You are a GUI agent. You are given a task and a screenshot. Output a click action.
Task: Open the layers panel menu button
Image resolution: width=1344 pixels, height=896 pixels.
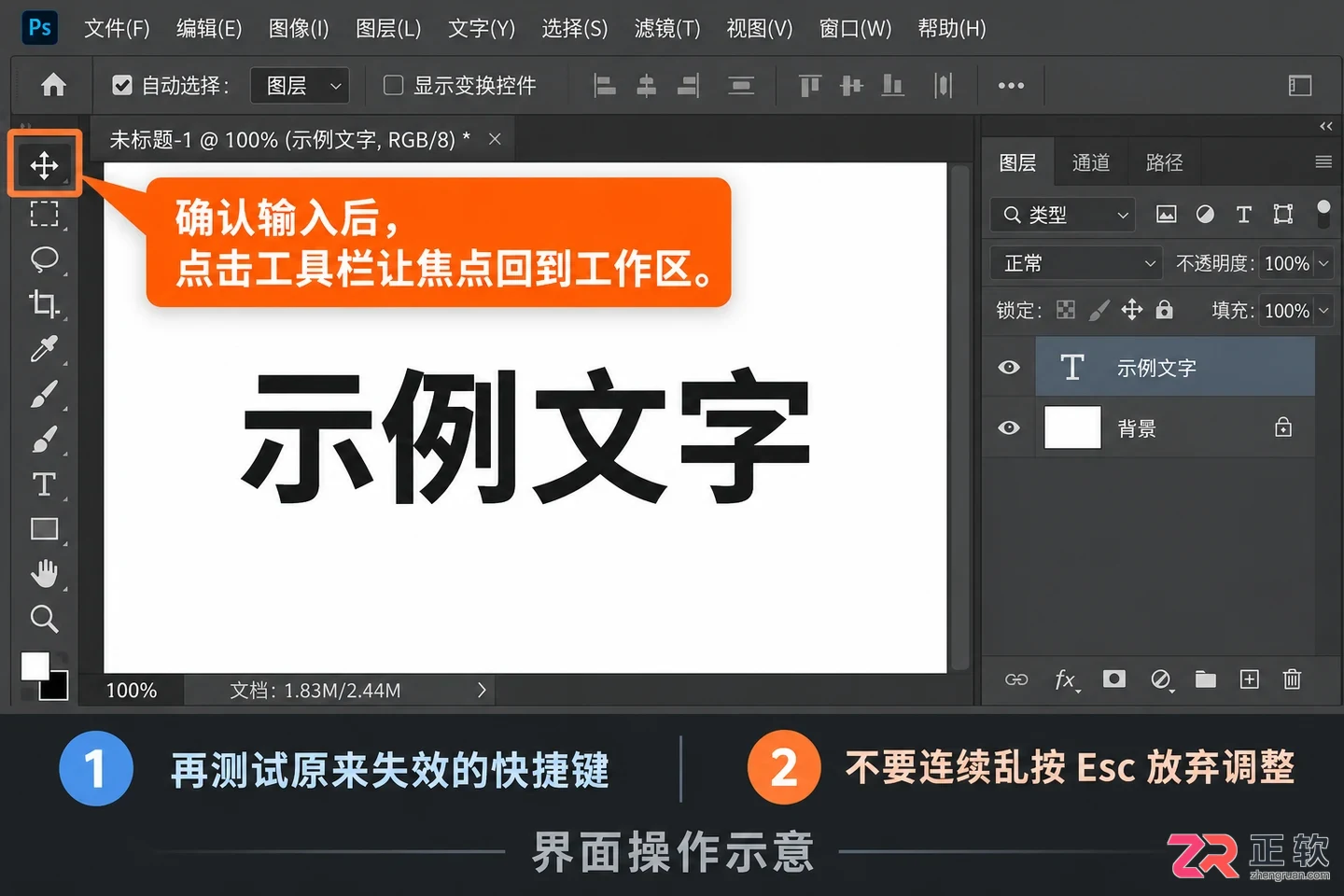pos(1323,161)
